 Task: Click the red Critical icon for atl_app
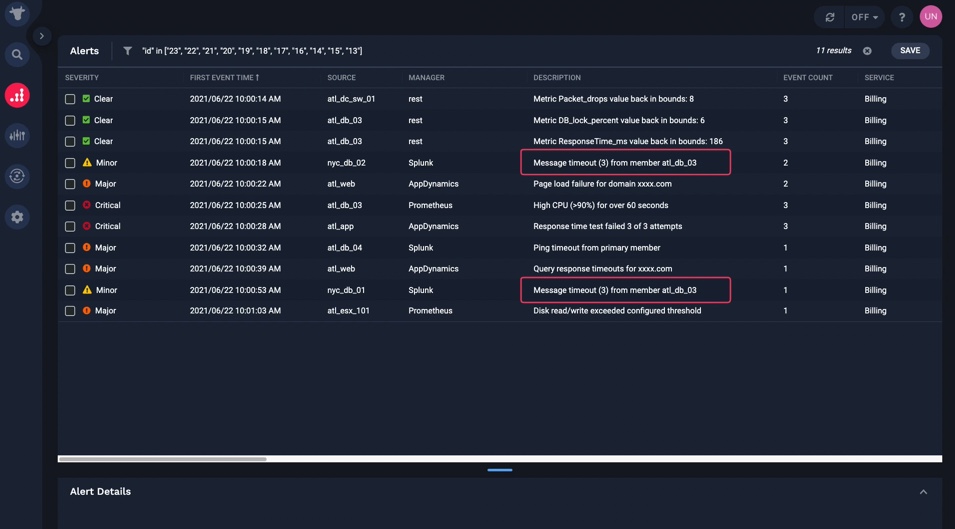(x=86, y=226)
